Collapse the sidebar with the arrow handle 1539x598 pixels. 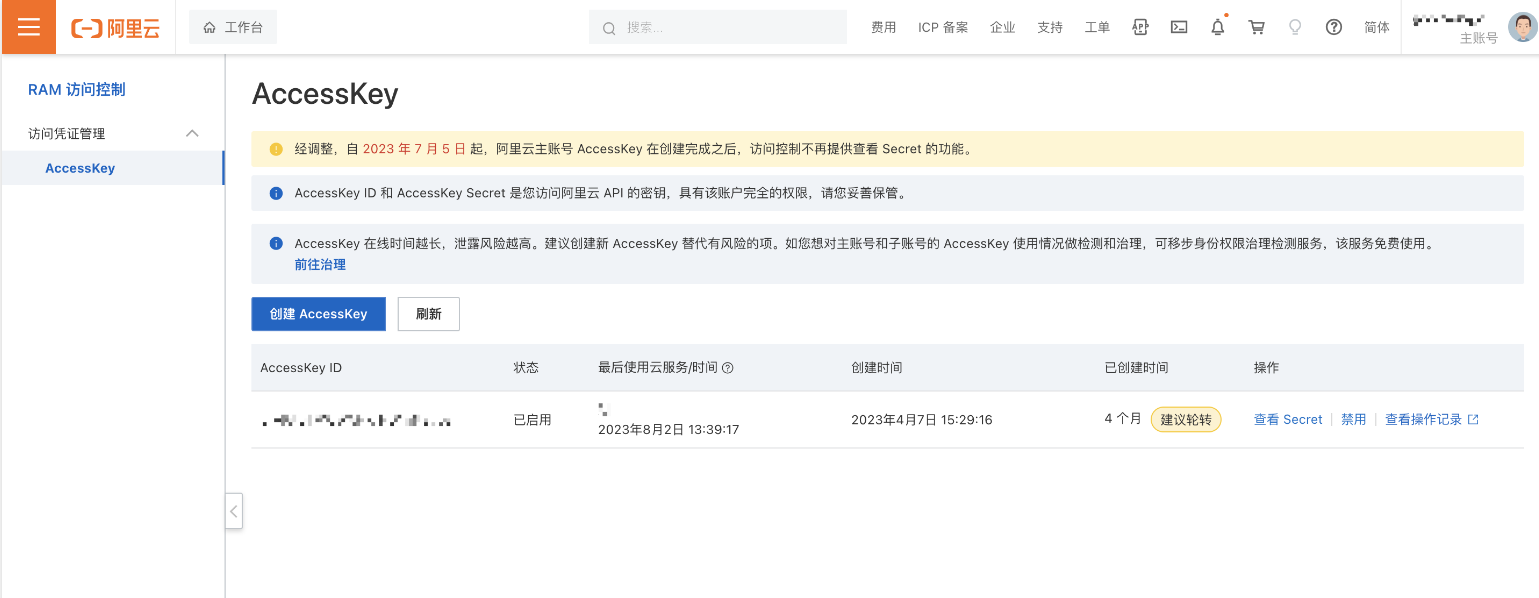[233, 511]
